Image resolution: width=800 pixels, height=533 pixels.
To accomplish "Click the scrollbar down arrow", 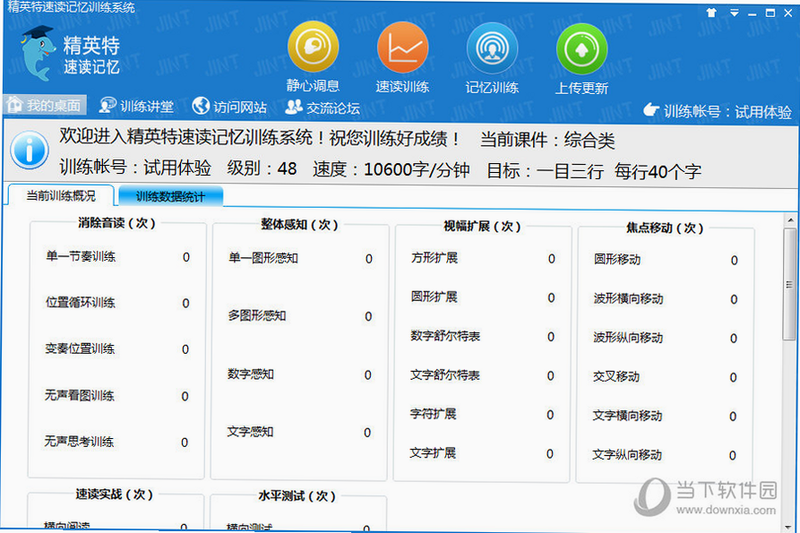I will pos(790,526).
